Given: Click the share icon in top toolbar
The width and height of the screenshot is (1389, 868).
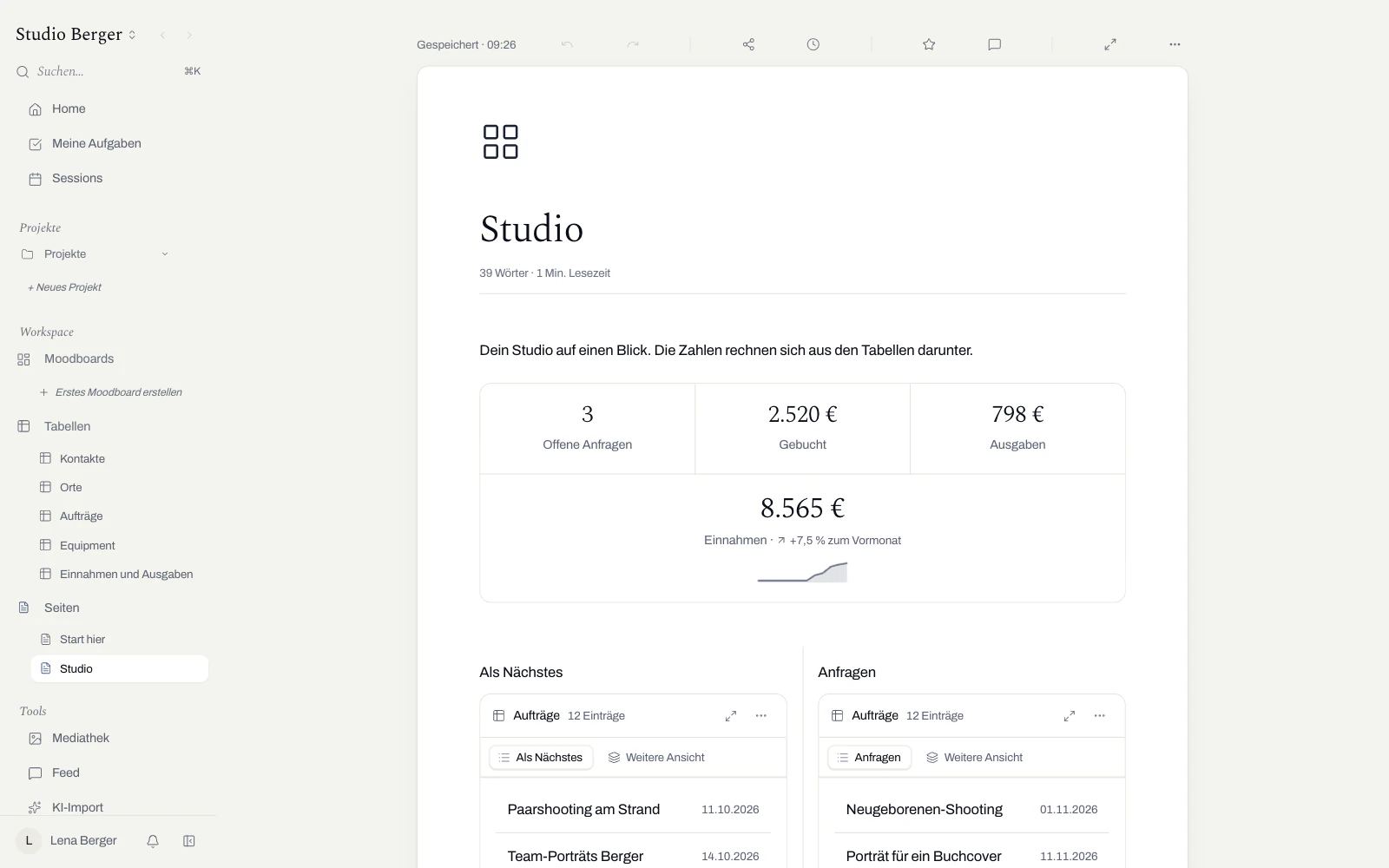Looking at the screenshot, I should [748, 44].
